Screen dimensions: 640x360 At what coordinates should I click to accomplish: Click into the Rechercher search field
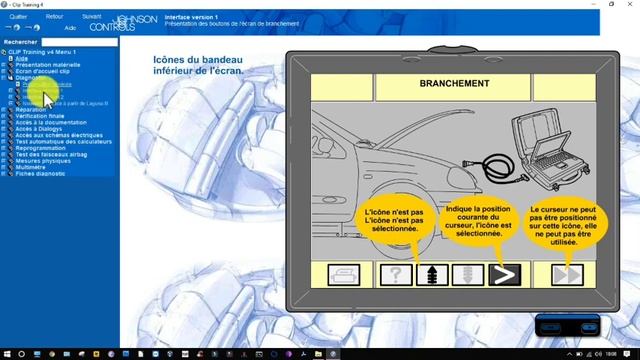[x=80, y=42]
